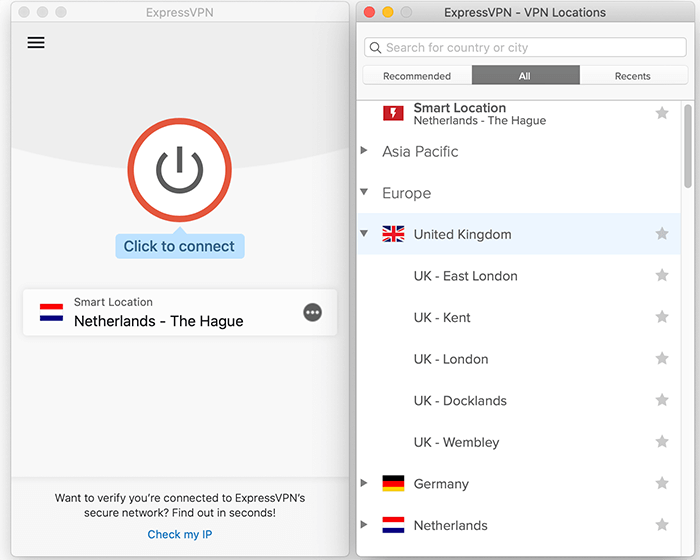Star the UK - Docklands location

coord(662,400)
